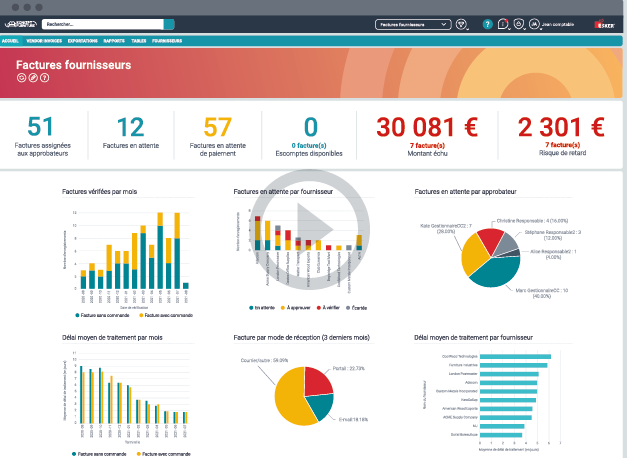Viewport: 627px width, 458px height.
Task: Click the Rechercher search input field
Action: point(103,24)
